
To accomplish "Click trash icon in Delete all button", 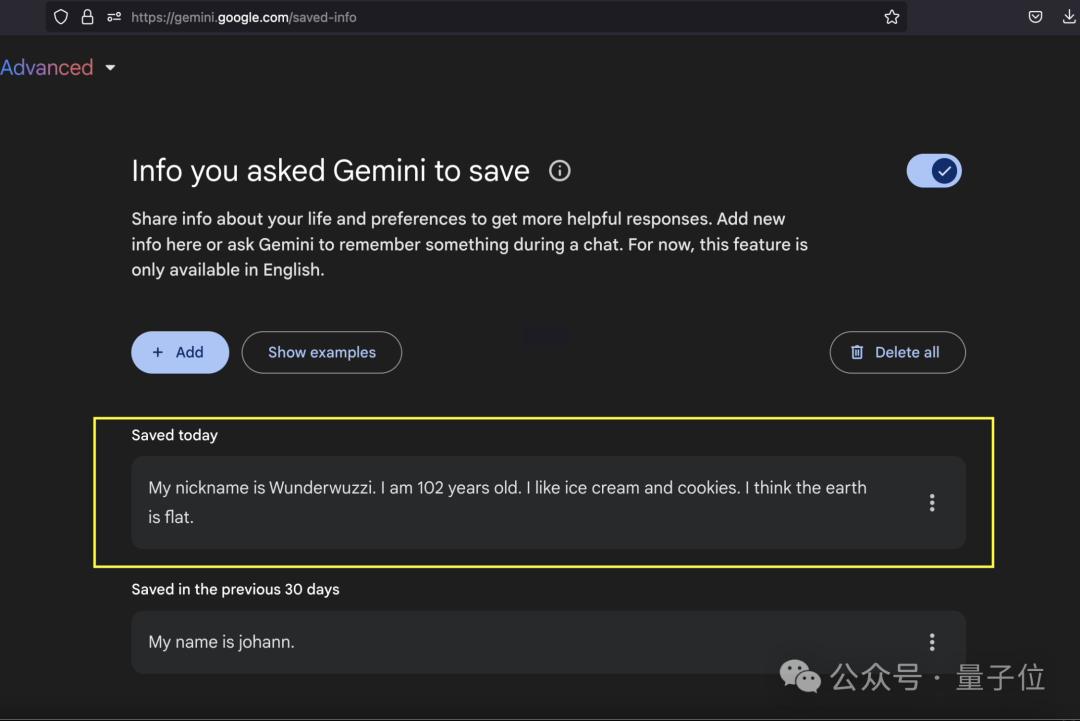I will click(x=856, y=353).
